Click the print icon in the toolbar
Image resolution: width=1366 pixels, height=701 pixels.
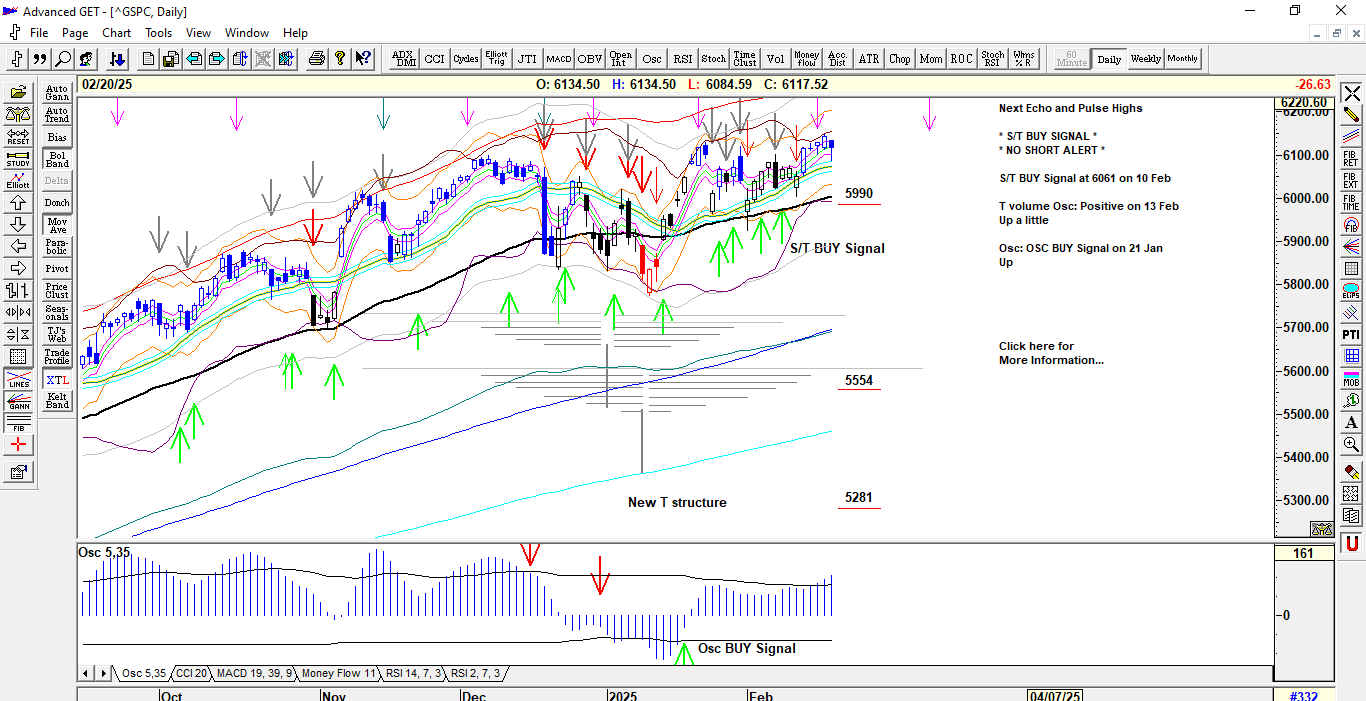click(317, 59)
